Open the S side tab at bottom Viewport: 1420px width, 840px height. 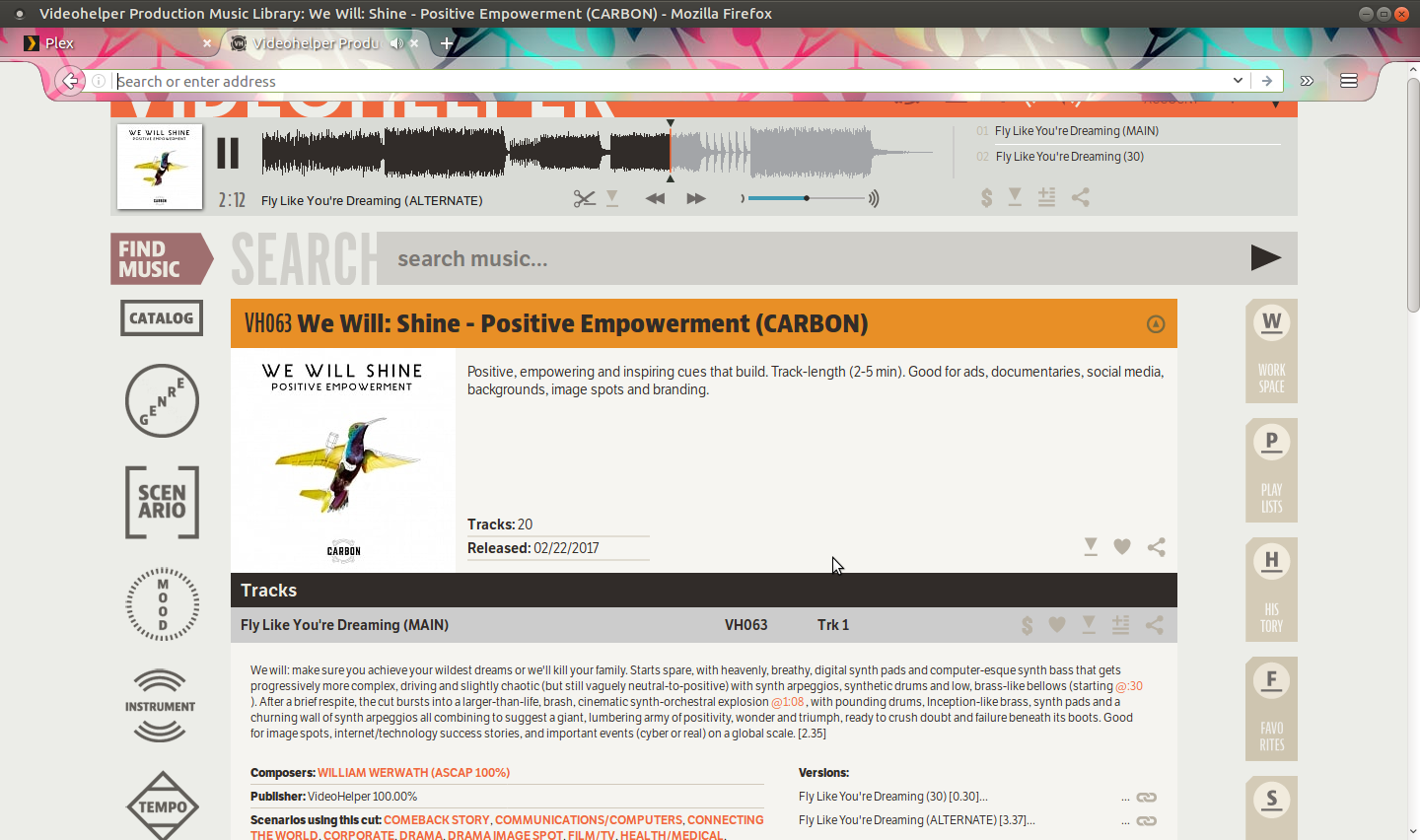pos(1272,807)
